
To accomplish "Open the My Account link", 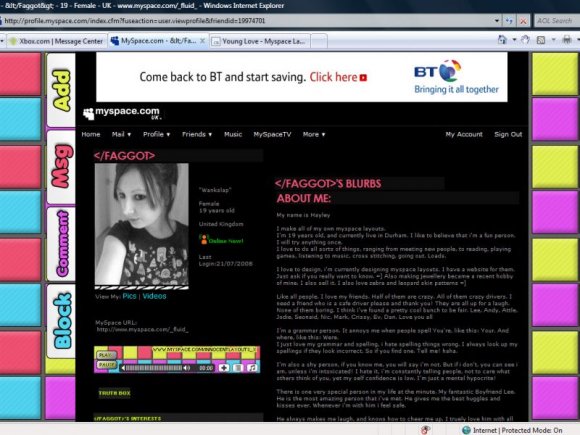I will 464,134.
